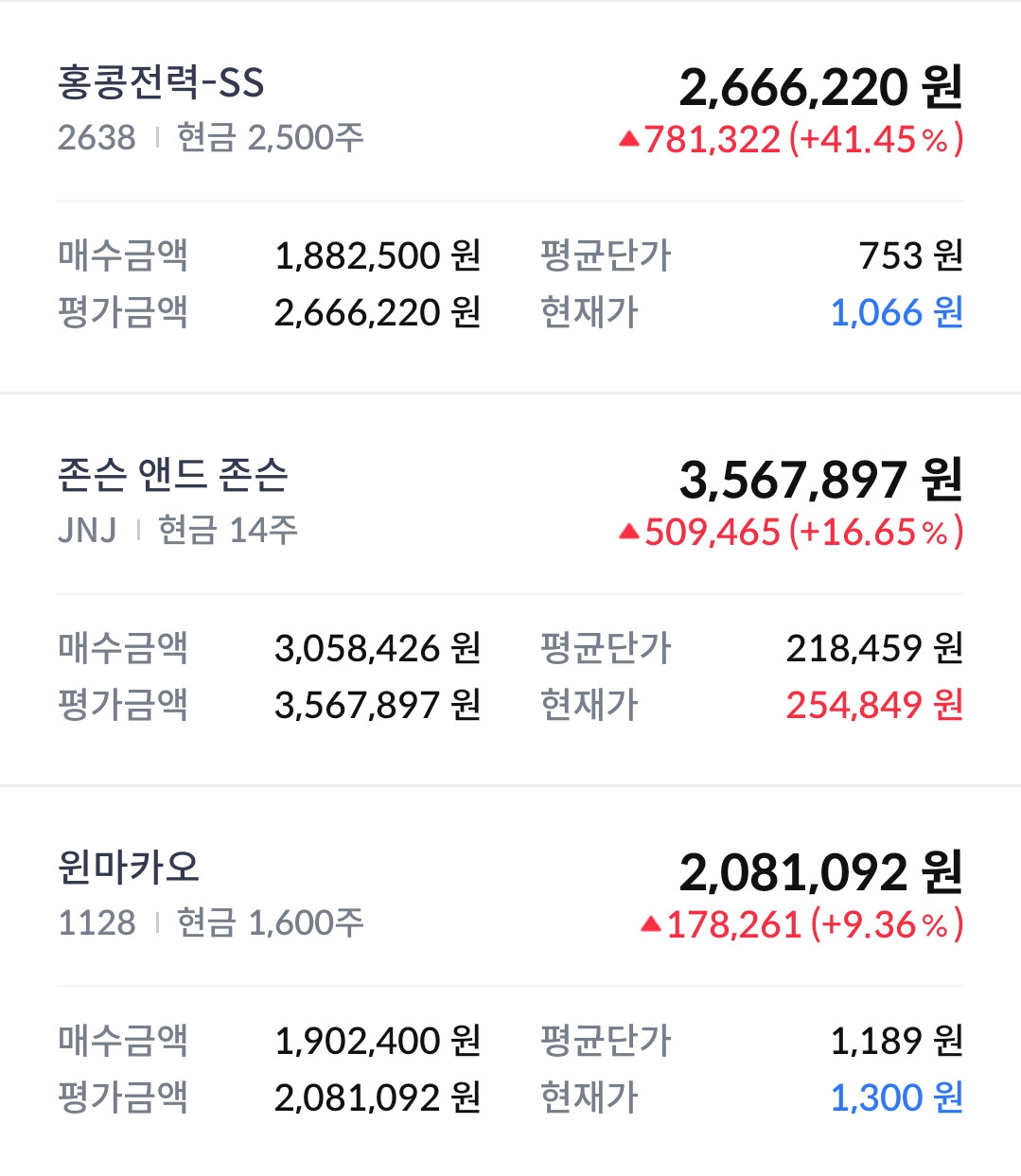Image resolution: width=1021 pixels, height=1176 pixels.
Task: Click the blue 1,066 원 current price
Action: click(x=896, y=313)
